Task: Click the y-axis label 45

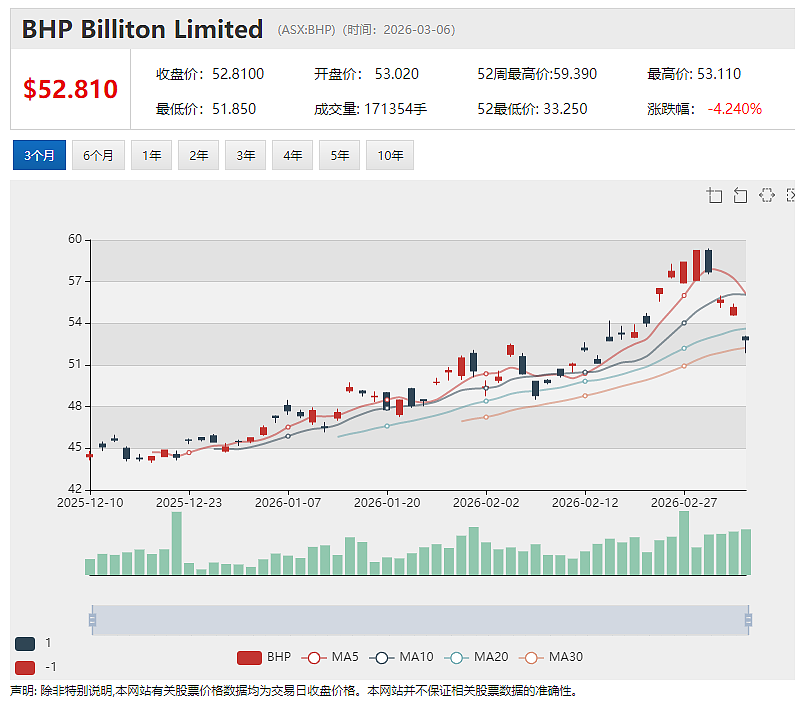Action: click(75, 447)
